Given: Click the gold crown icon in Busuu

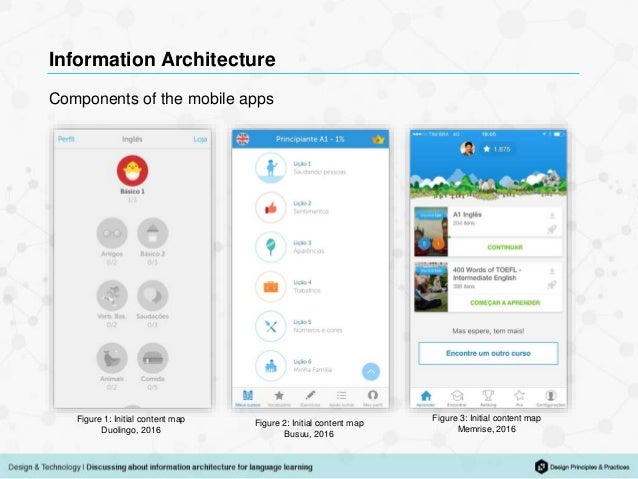Looking at the screenshot, I should click(378, 140).
